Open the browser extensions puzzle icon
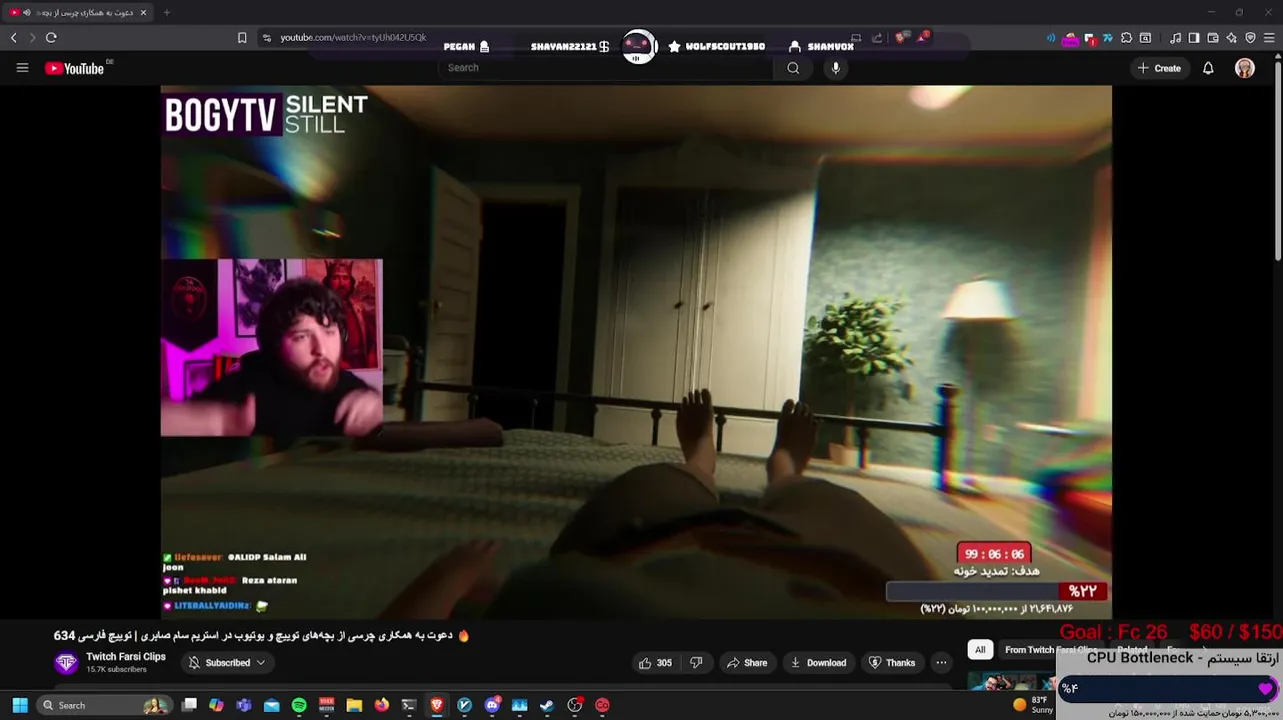Image resolution: width=1283 pixels, height=720 pixels. (1126, 38)
